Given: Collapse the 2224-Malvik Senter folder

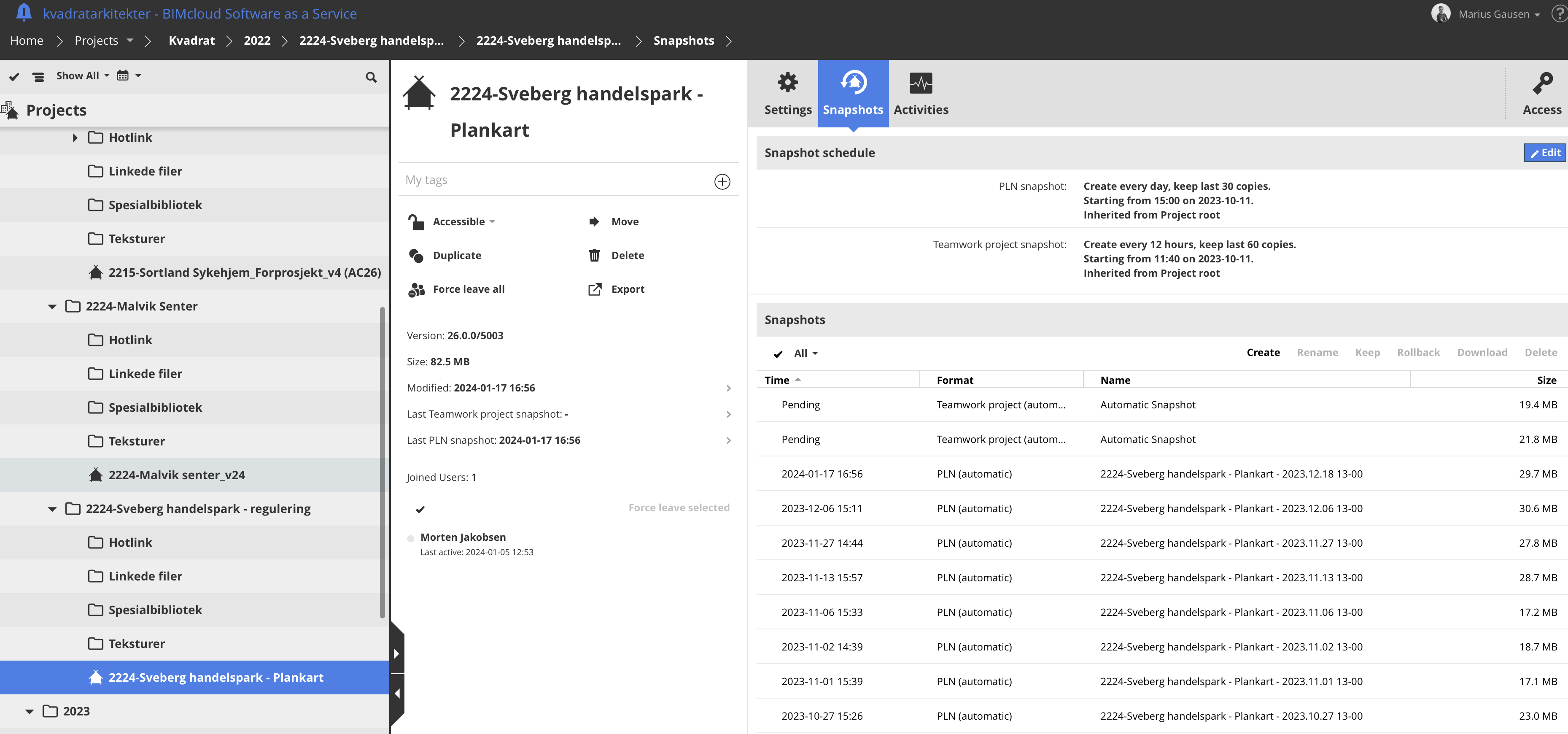Looking at the screenshot, I should point(52,307).
